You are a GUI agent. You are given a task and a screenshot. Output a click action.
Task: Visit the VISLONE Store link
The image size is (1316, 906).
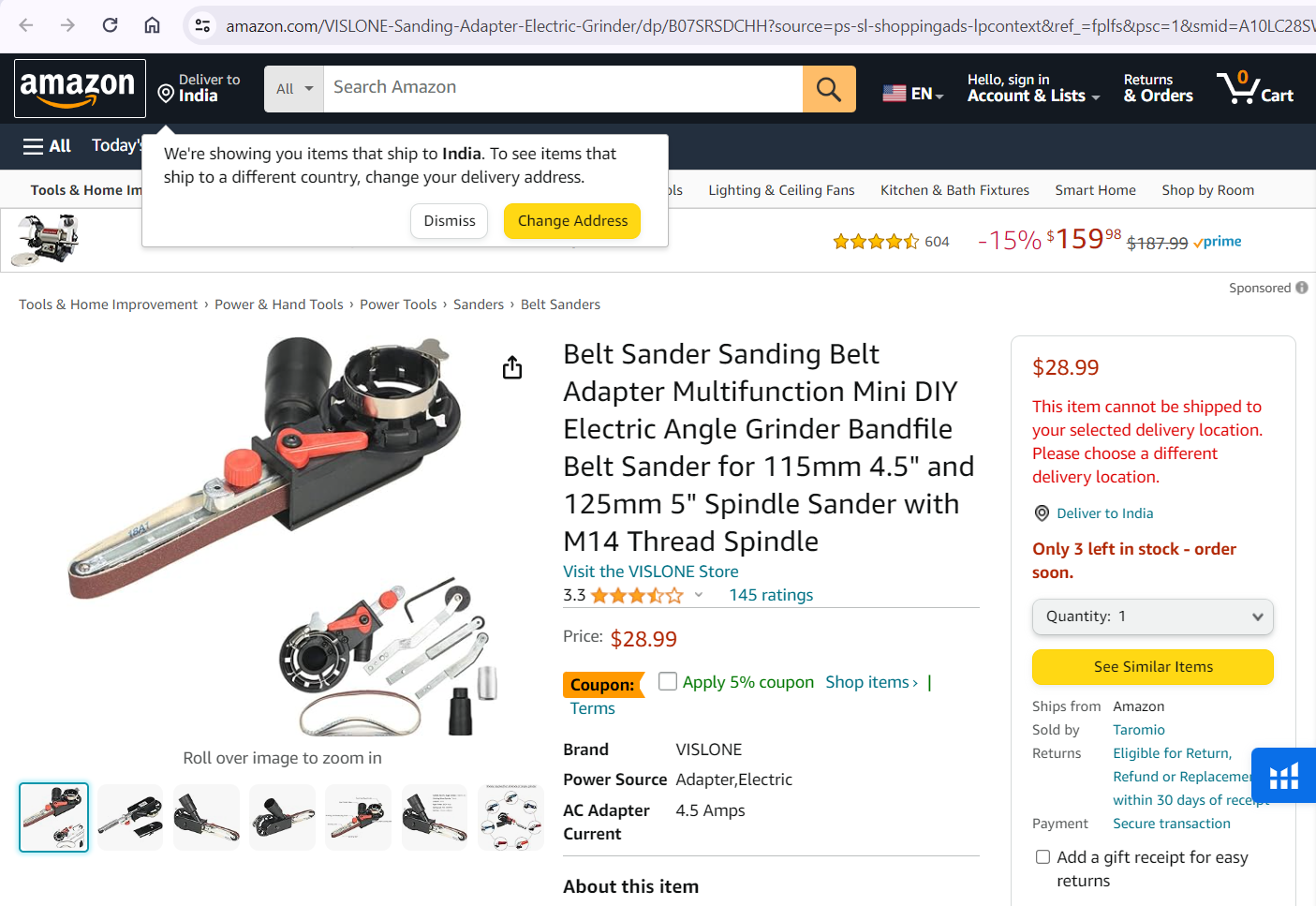pos(651,572)
